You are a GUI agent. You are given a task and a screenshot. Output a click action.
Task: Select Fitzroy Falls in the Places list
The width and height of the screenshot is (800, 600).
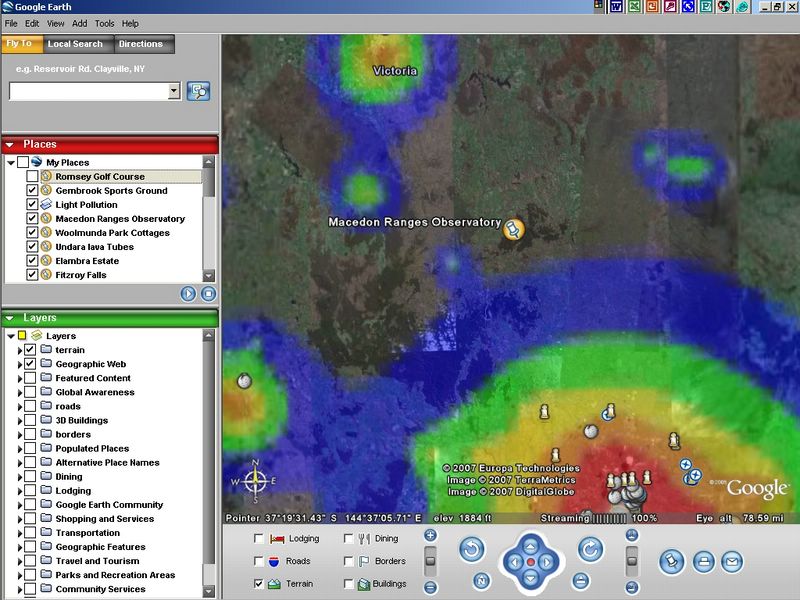click(81, 275)
